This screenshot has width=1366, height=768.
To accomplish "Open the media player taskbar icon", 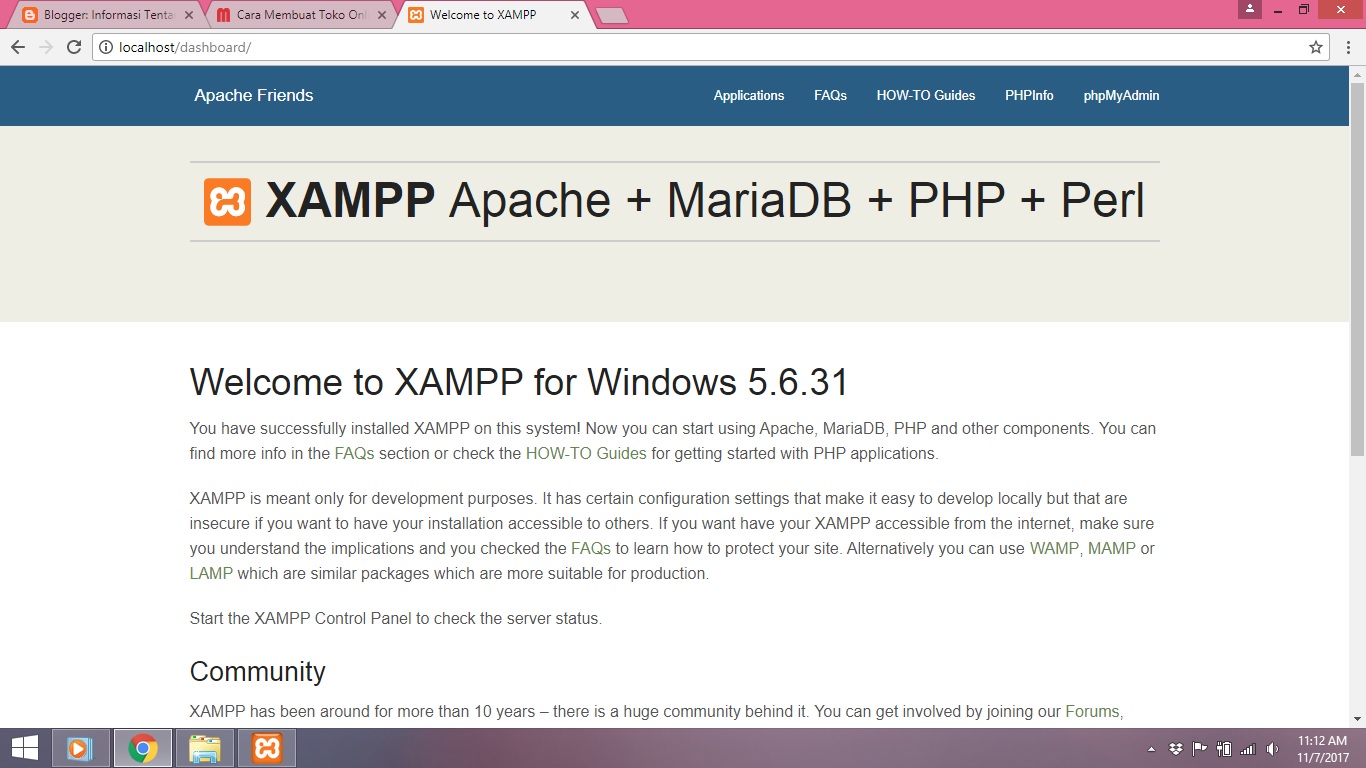I will coord(80,748).
